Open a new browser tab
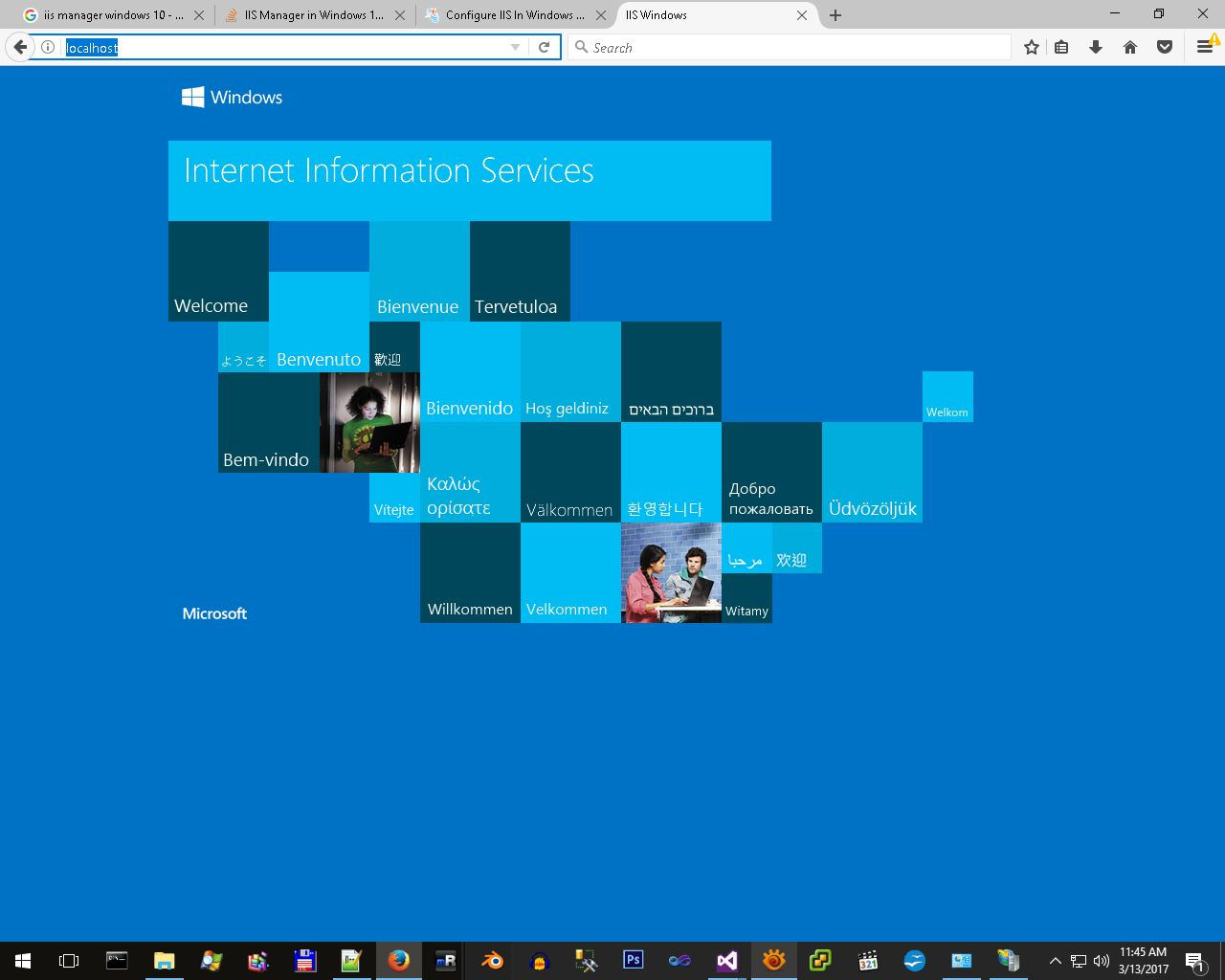1225x980 pixels. [835, 15]
